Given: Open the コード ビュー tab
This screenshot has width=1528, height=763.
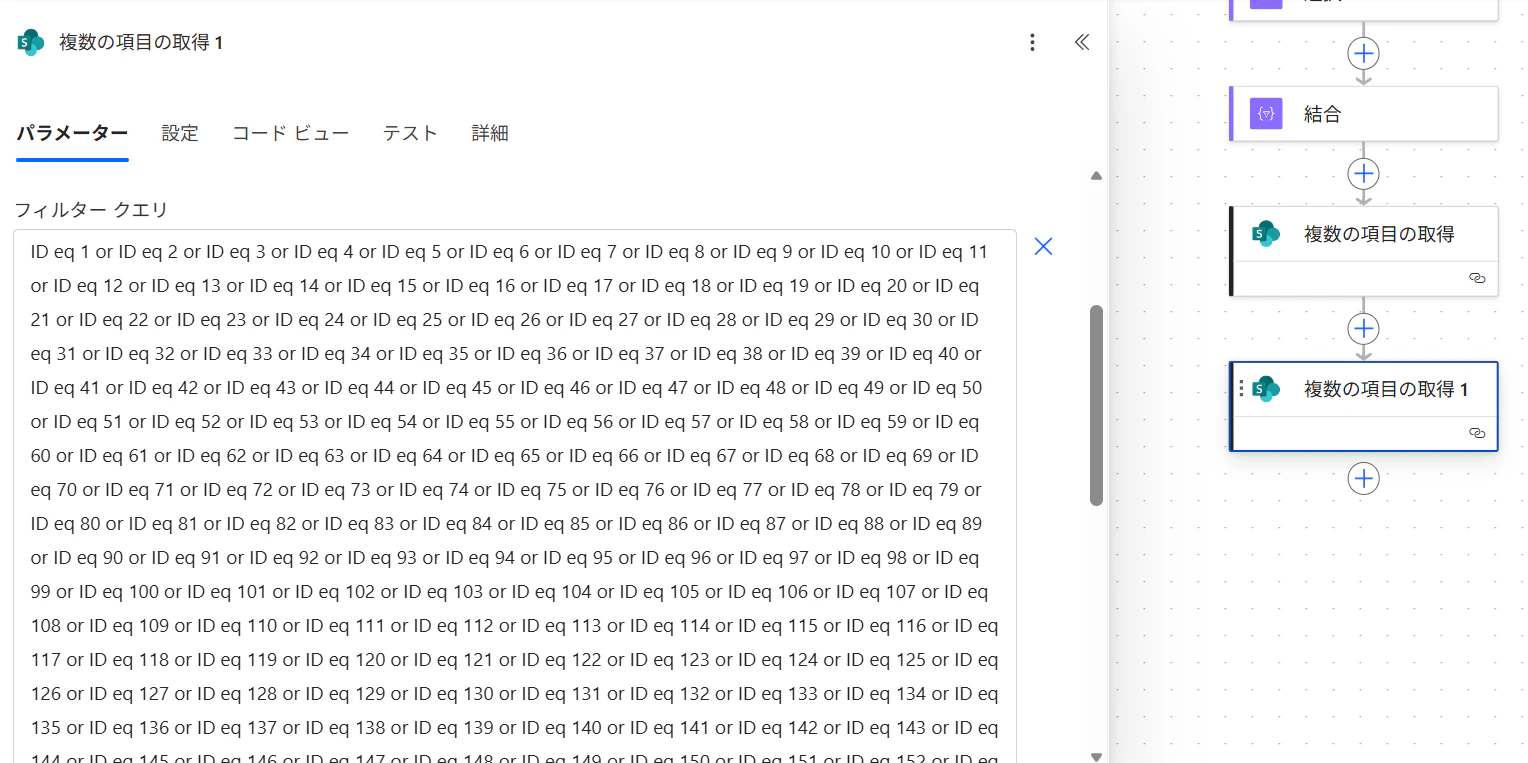Looking at the screenshot, I should tap(290, 133).
